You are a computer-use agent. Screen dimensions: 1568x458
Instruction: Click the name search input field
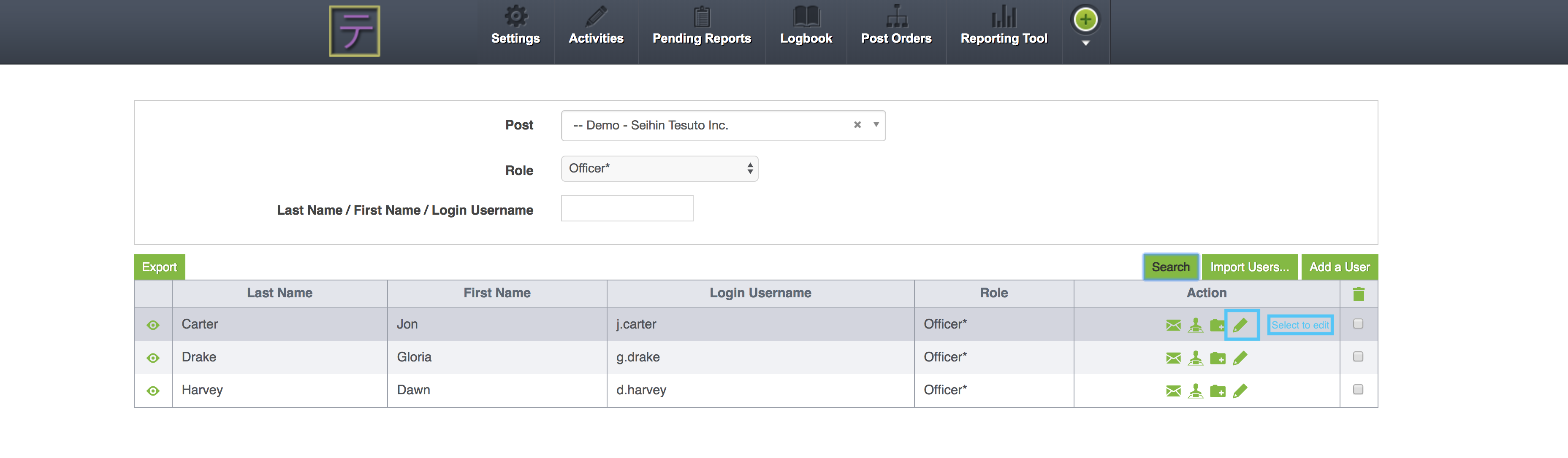[627, 209]
